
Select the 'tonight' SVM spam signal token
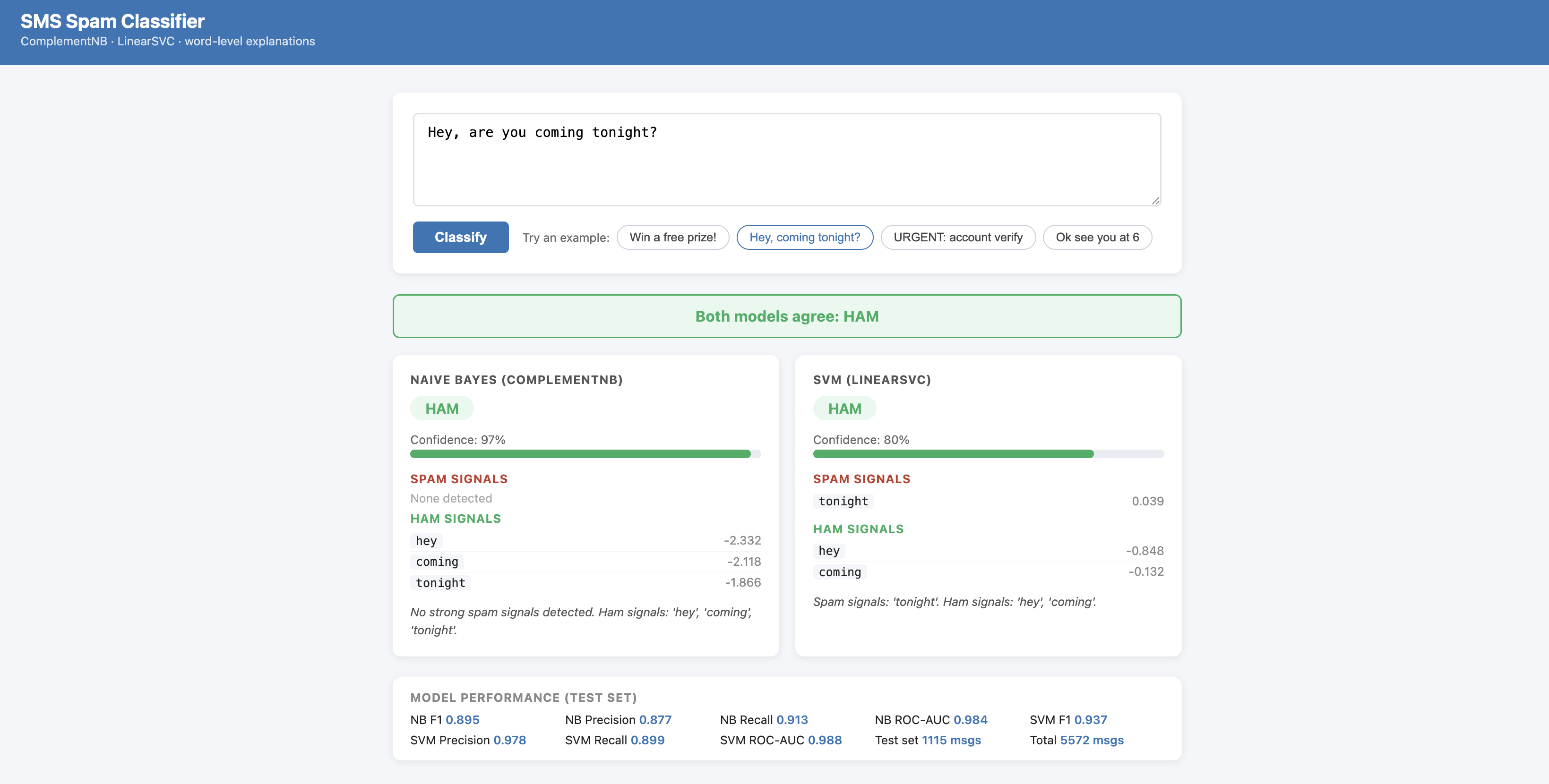click(843, 501)
